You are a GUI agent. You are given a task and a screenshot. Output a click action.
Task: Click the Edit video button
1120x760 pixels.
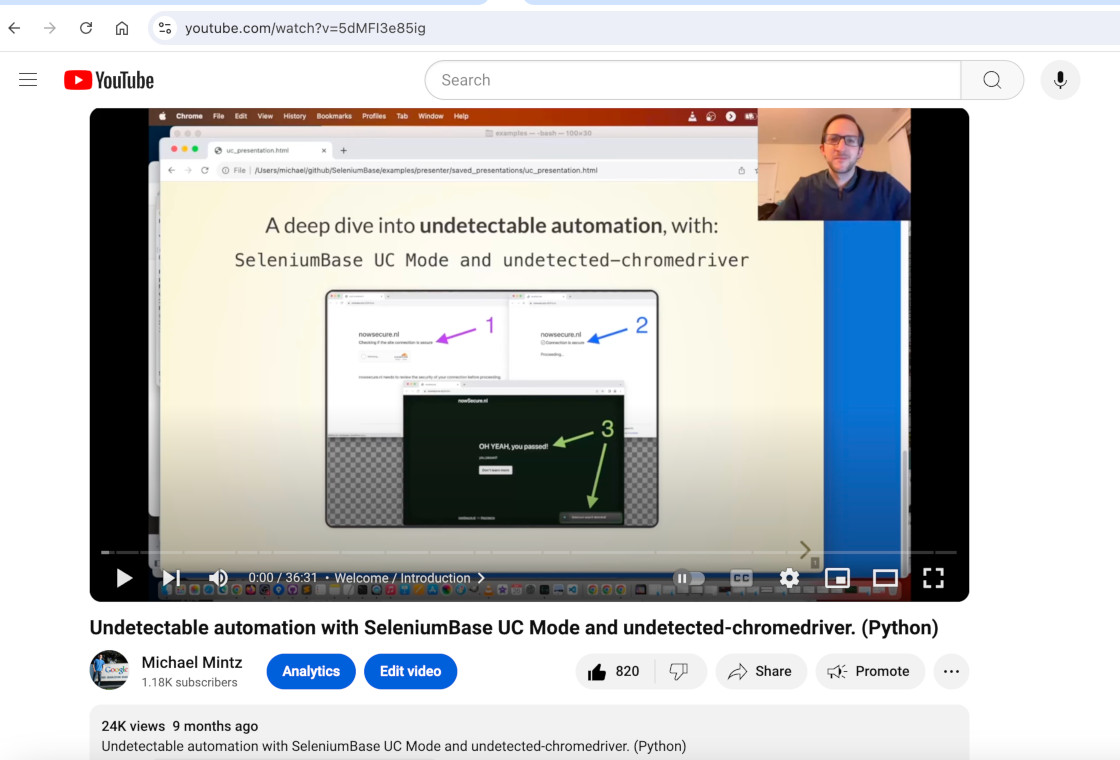411,671
